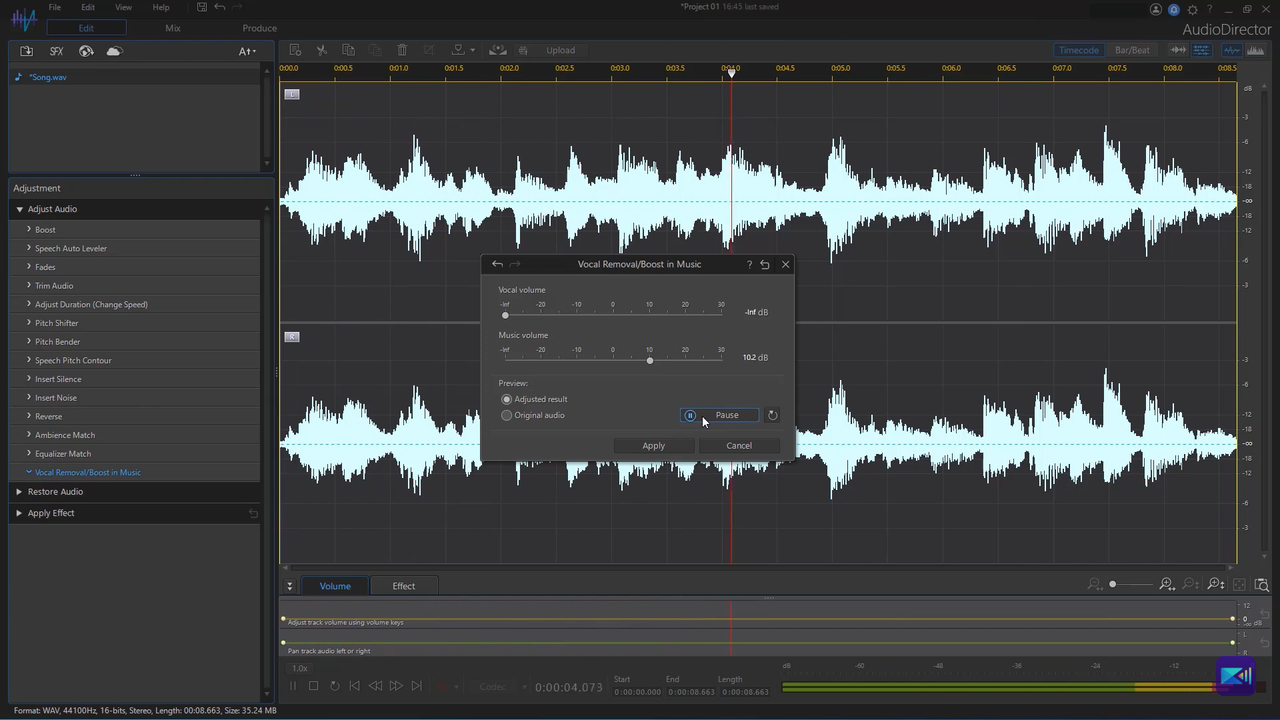1280x720 pixels.
Task: Apply the Vocal Removal settings
Action: [x=653, y=445]
